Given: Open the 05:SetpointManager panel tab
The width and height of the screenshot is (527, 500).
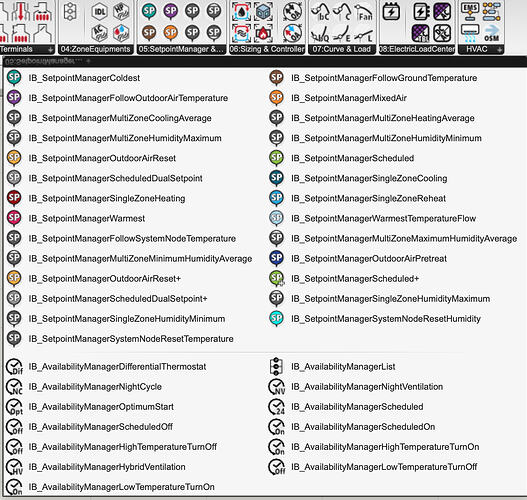Looking at the screenshot, I should tap(181, 49).
